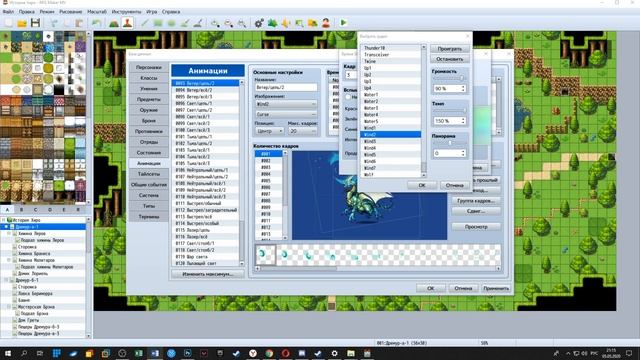Viewport: 640px width, 360px height.
Task: Switch to Event editing mode icon
Action: pos(127,23)
